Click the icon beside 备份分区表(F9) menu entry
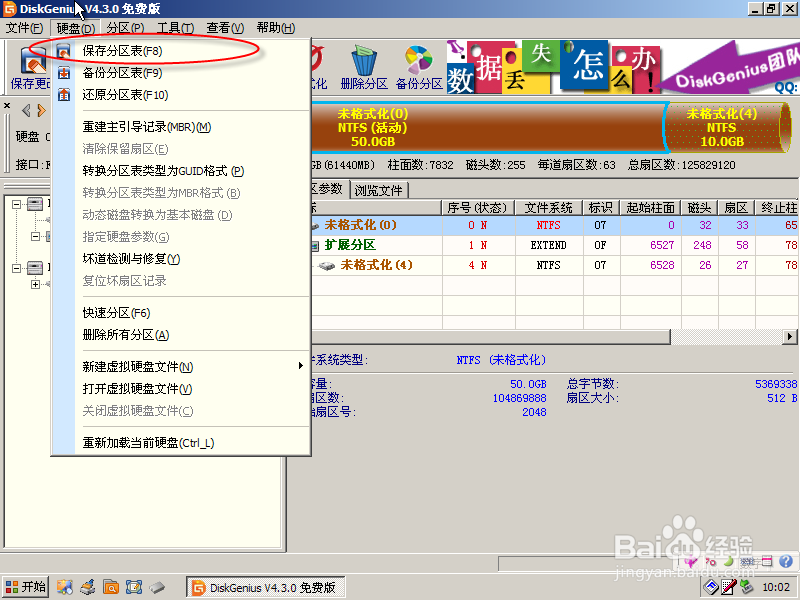 click(64, 73)
